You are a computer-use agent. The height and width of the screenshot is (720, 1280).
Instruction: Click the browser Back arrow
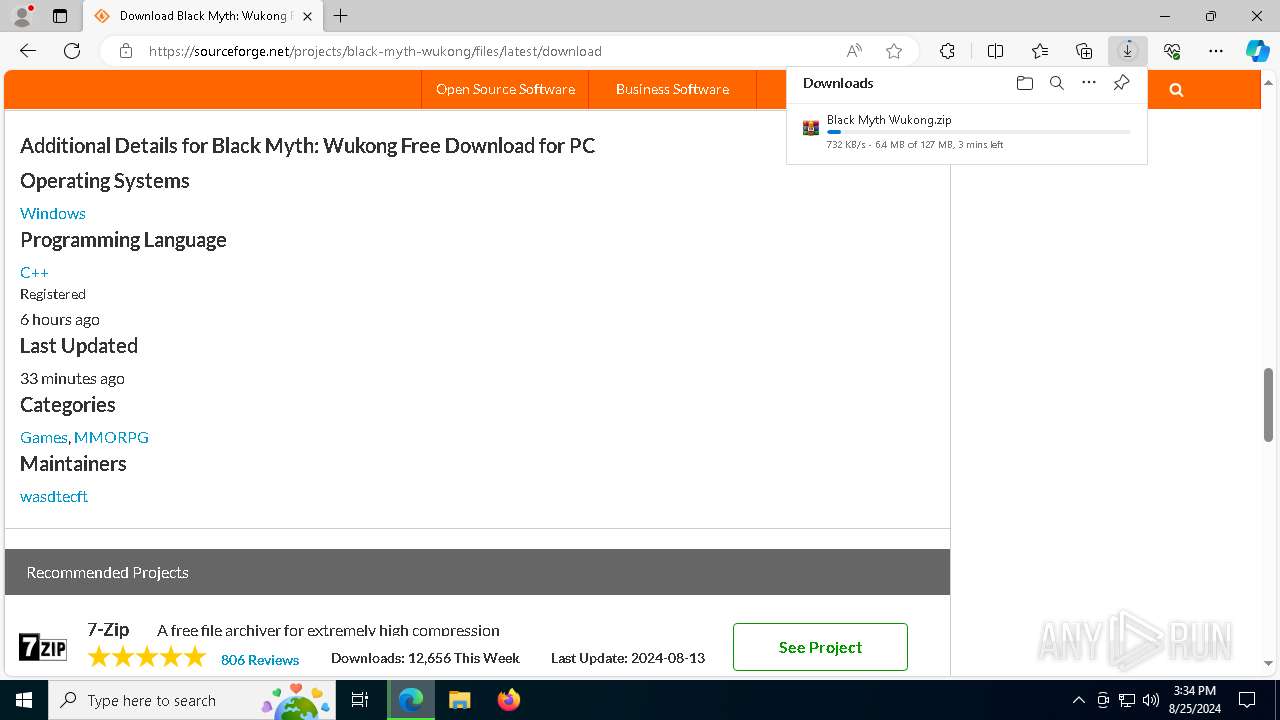[x=28, y=51]
